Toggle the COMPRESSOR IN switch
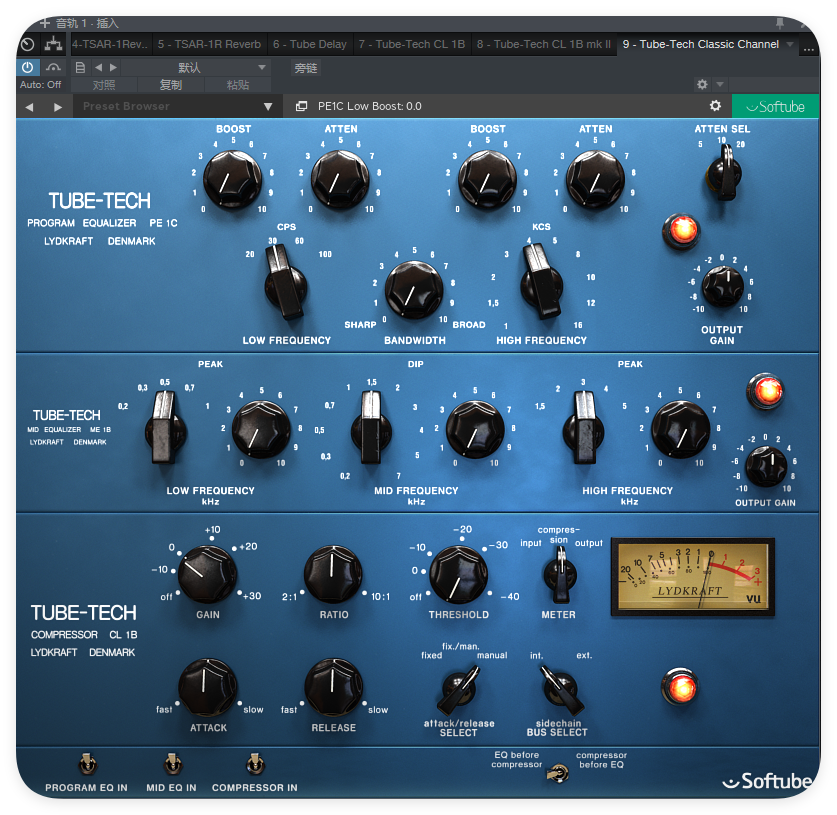This screenshot has width=837, height=815. 255,764
